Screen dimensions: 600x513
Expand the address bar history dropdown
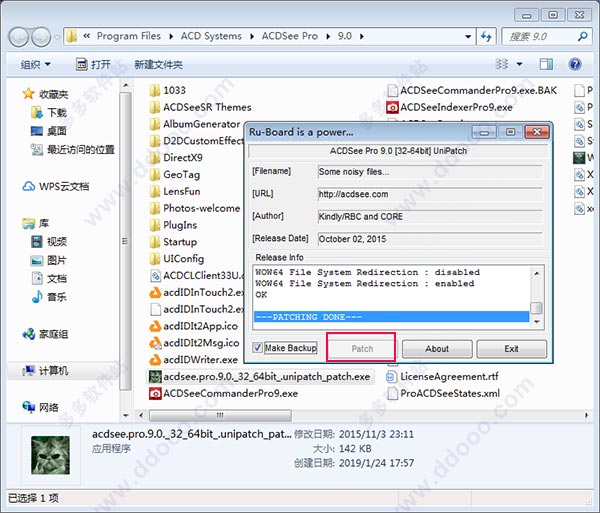click(468, 37)
